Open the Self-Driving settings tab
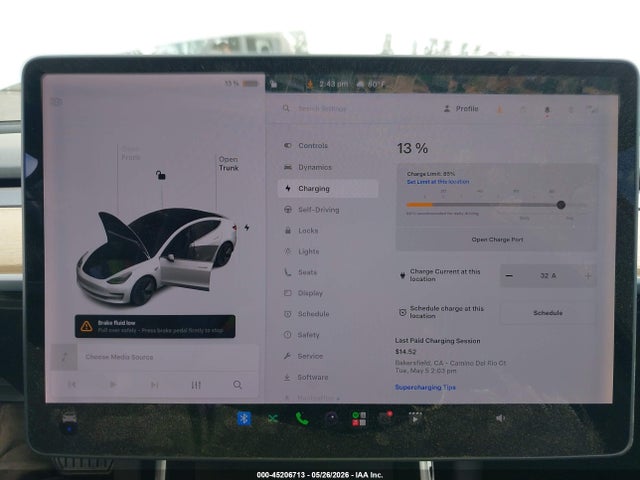 click(x=311, y=210)
